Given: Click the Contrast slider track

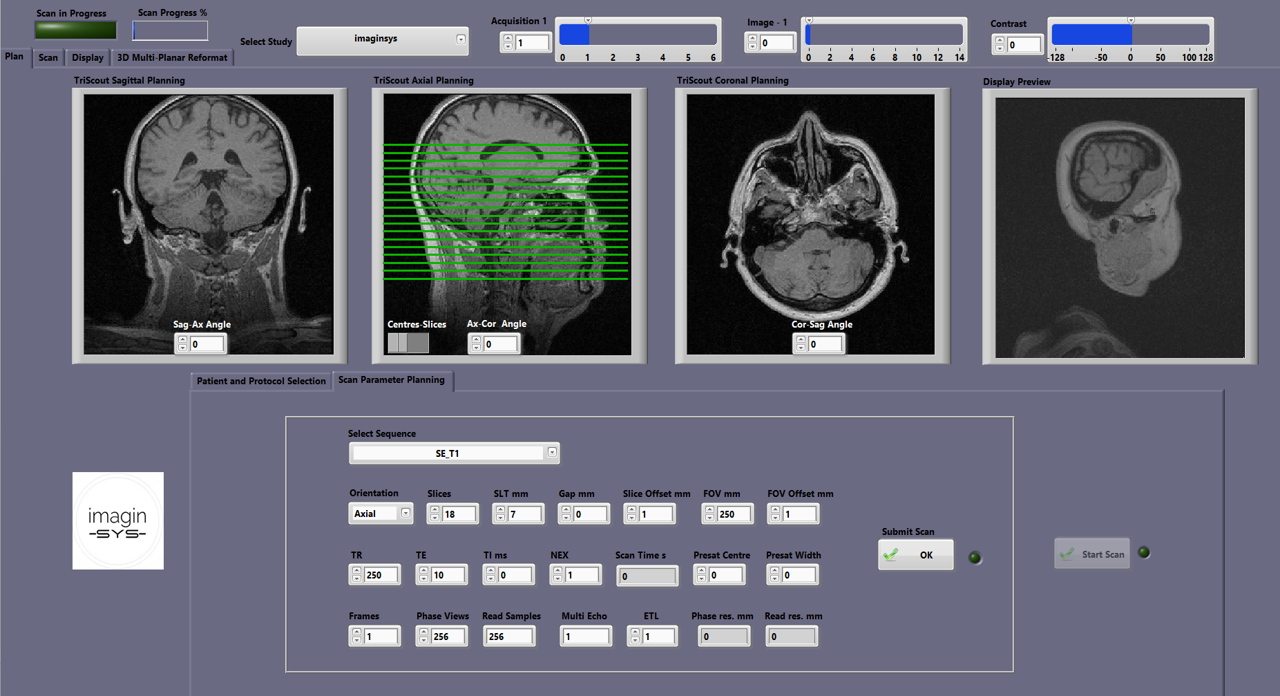Looking at the screenshot, I should click(x=1130, y=36).
